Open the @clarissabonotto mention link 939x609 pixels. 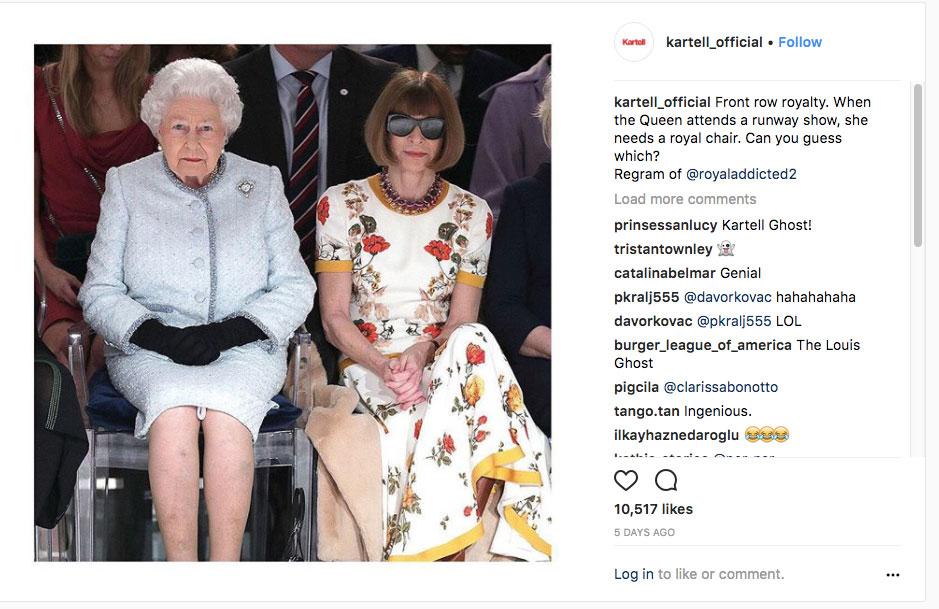pos(721,387)
